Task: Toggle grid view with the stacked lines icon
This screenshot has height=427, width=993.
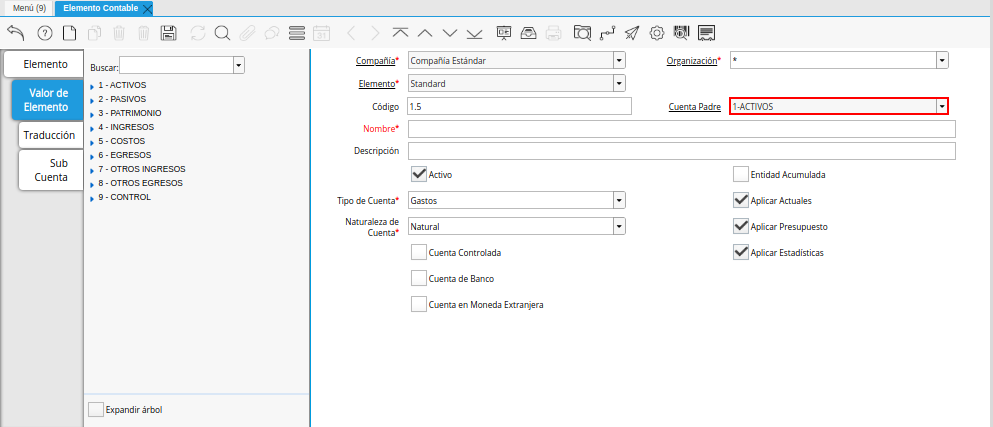Action: 296,32
